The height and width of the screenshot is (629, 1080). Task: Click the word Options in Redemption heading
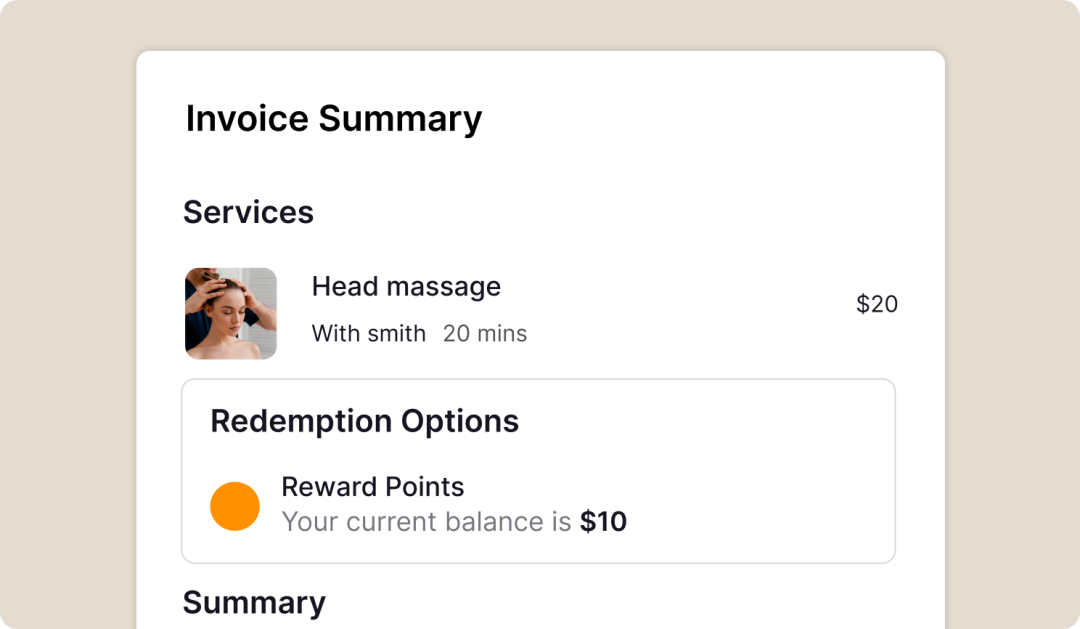tap(460, 421)
